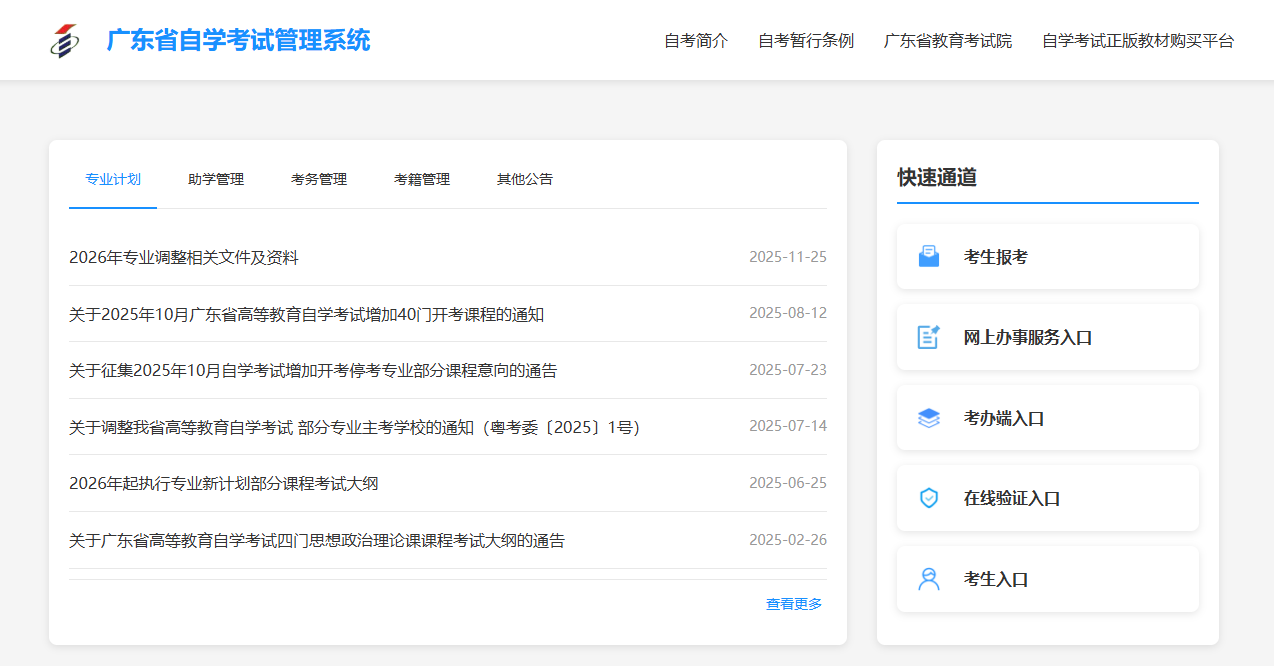This screenshot has height=666, width=1274.
Task: Click the 网上办事服务入口 document icon
Action: (x=929, y=337)
